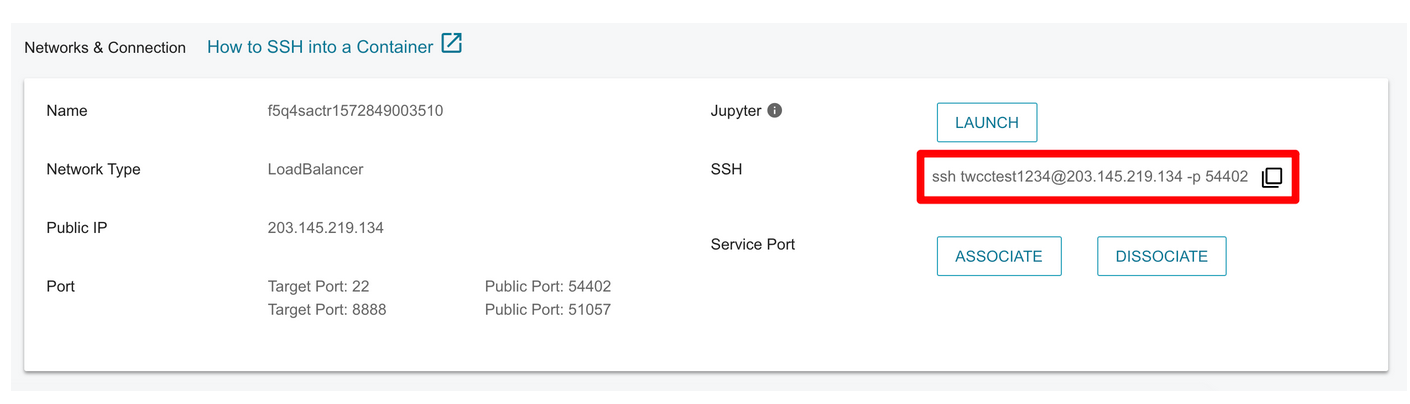Select the SSH command text
This screenshot has width=1410, height=404.
pos(1090,177)
